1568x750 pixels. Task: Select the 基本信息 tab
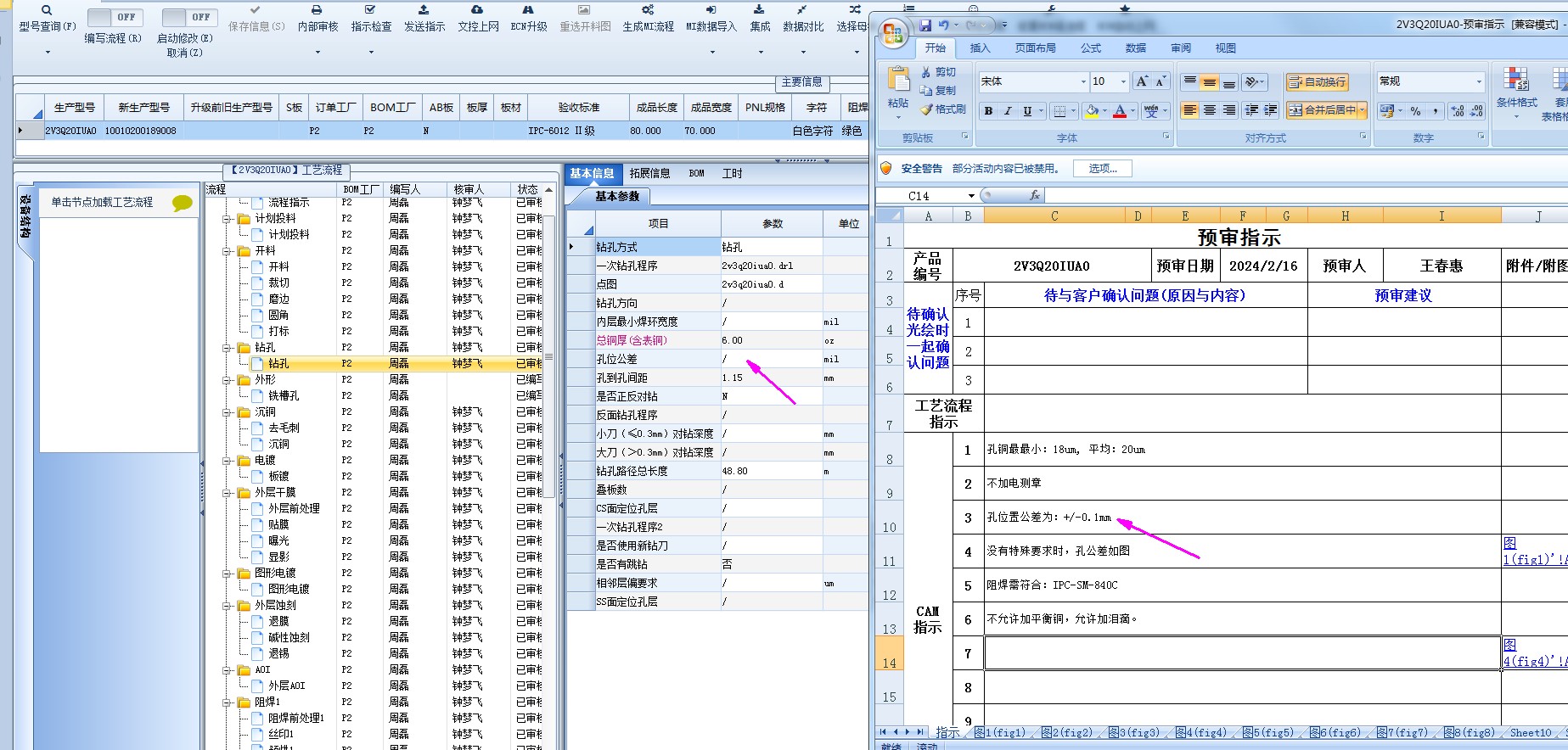(592, 174)
